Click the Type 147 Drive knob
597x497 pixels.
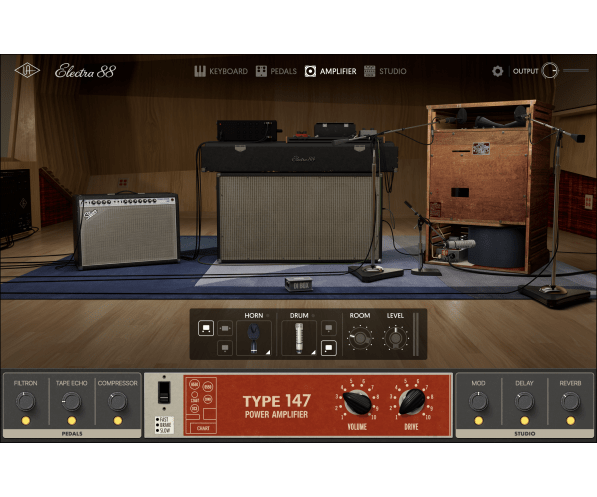click(412, 402)
